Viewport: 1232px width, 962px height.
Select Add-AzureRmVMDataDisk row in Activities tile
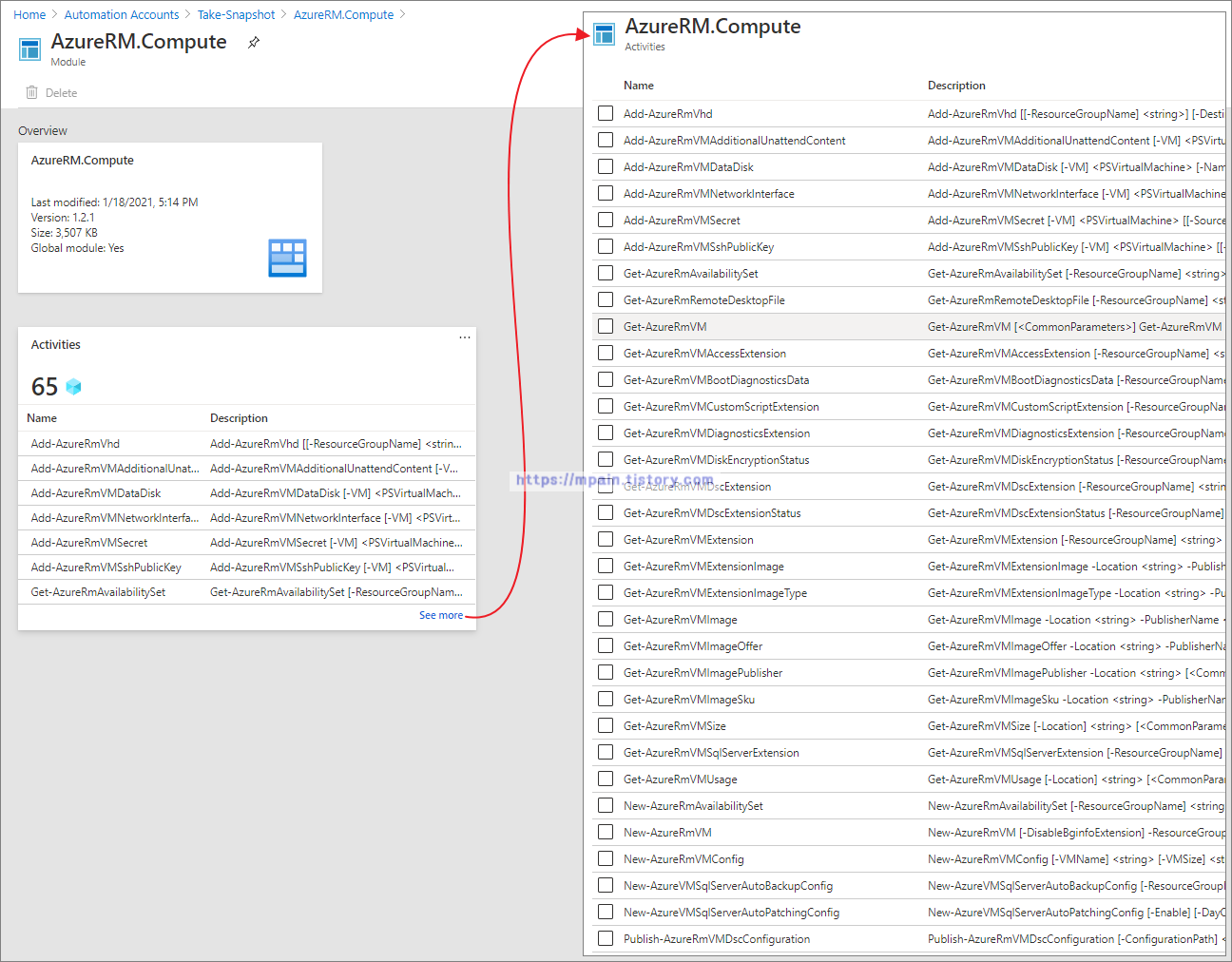[247, 493]
